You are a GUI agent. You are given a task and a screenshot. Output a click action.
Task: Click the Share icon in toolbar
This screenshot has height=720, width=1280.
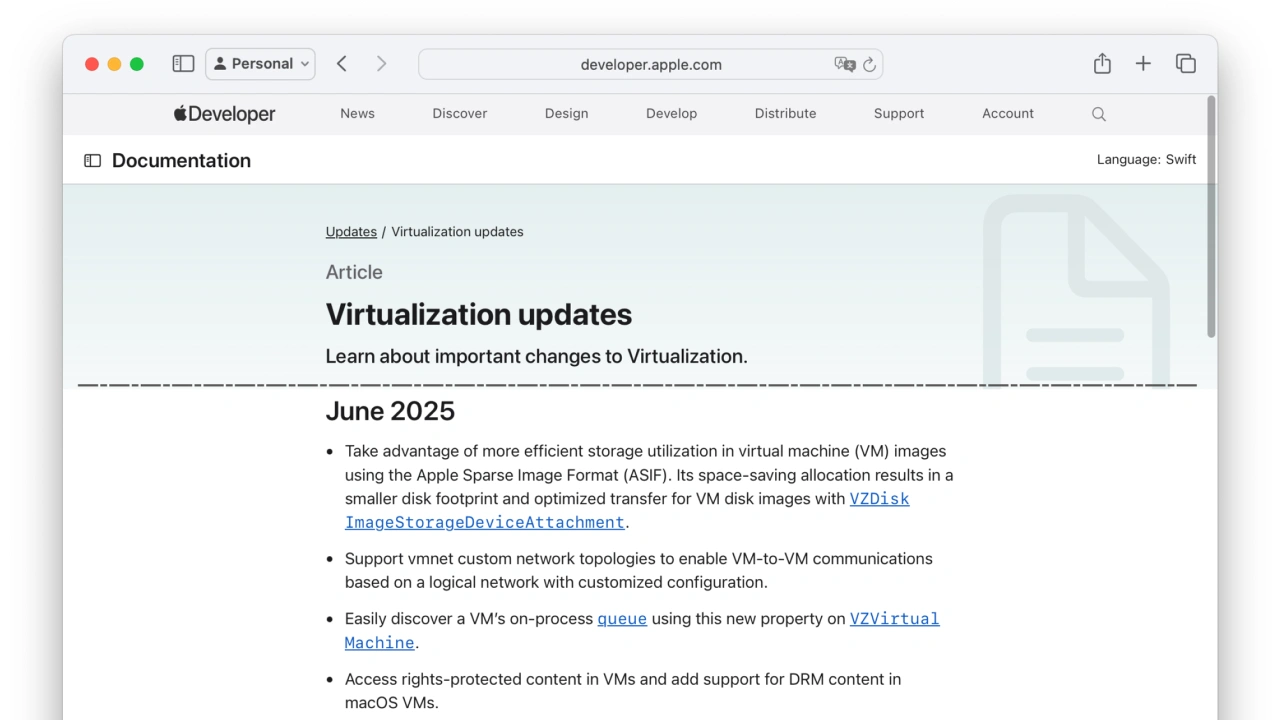(1102, 64)
